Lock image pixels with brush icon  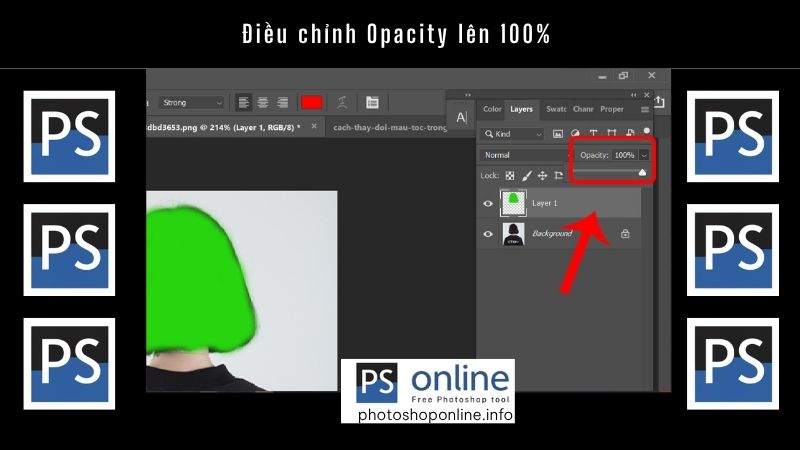coord(527,176)
